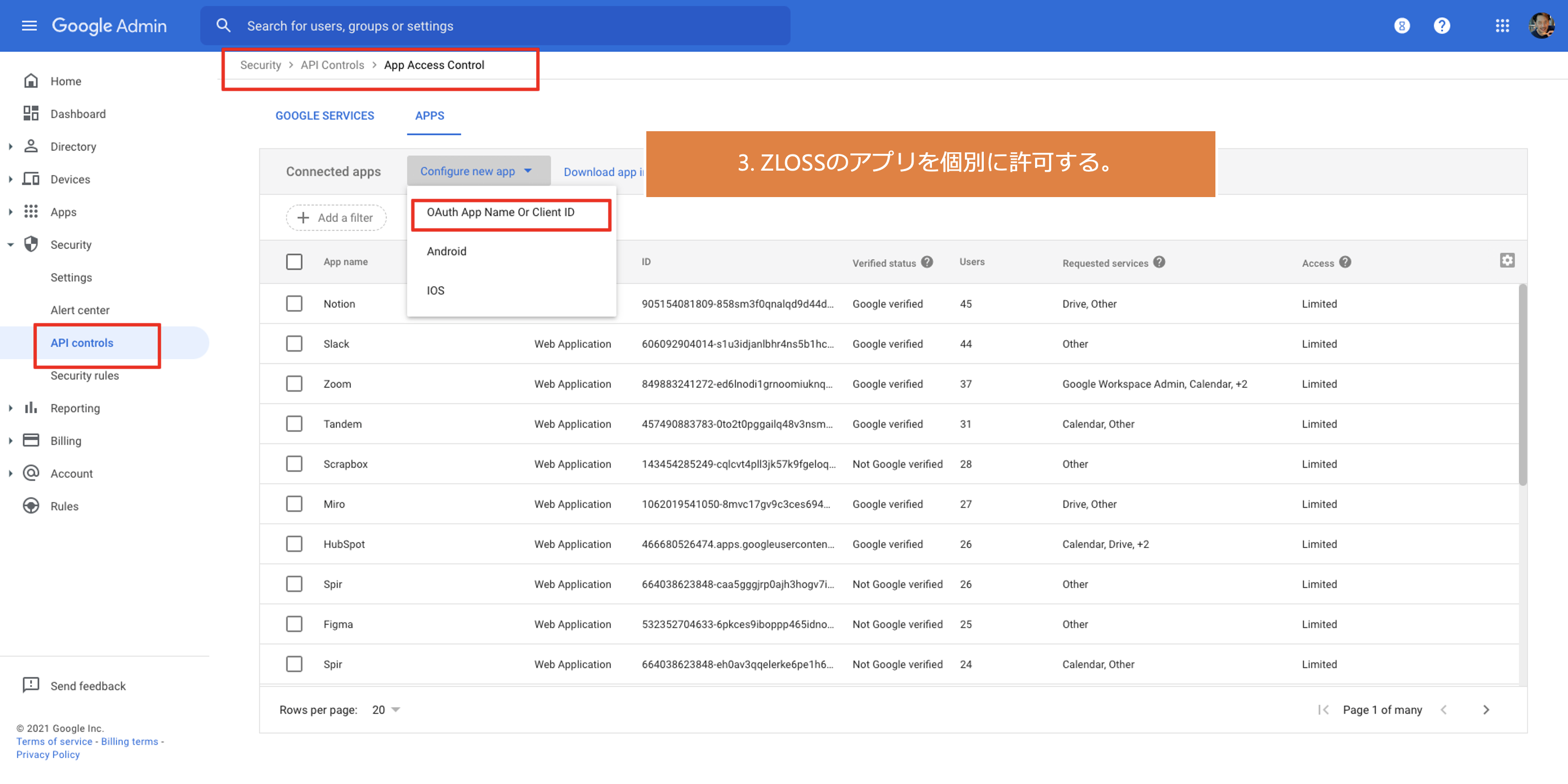Screen dimensions: 1568x784
Task: Check the Zoom app row
Action: [x=295, y=384]
